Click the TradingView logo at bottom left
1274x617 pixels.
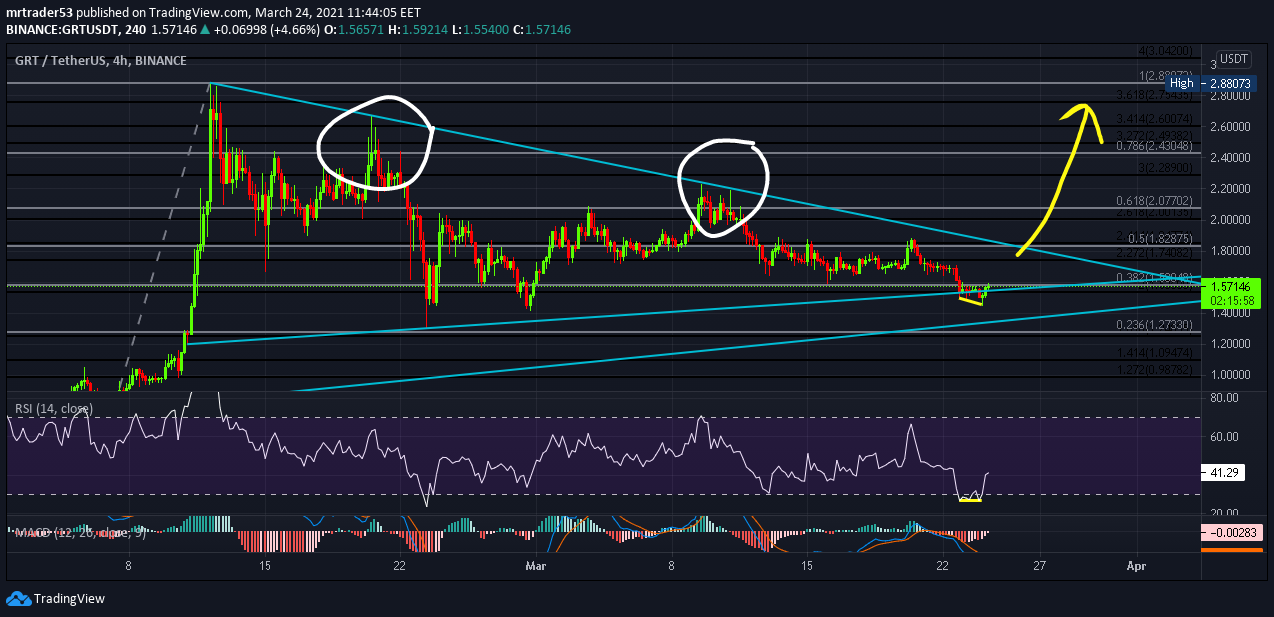(55, 598)
